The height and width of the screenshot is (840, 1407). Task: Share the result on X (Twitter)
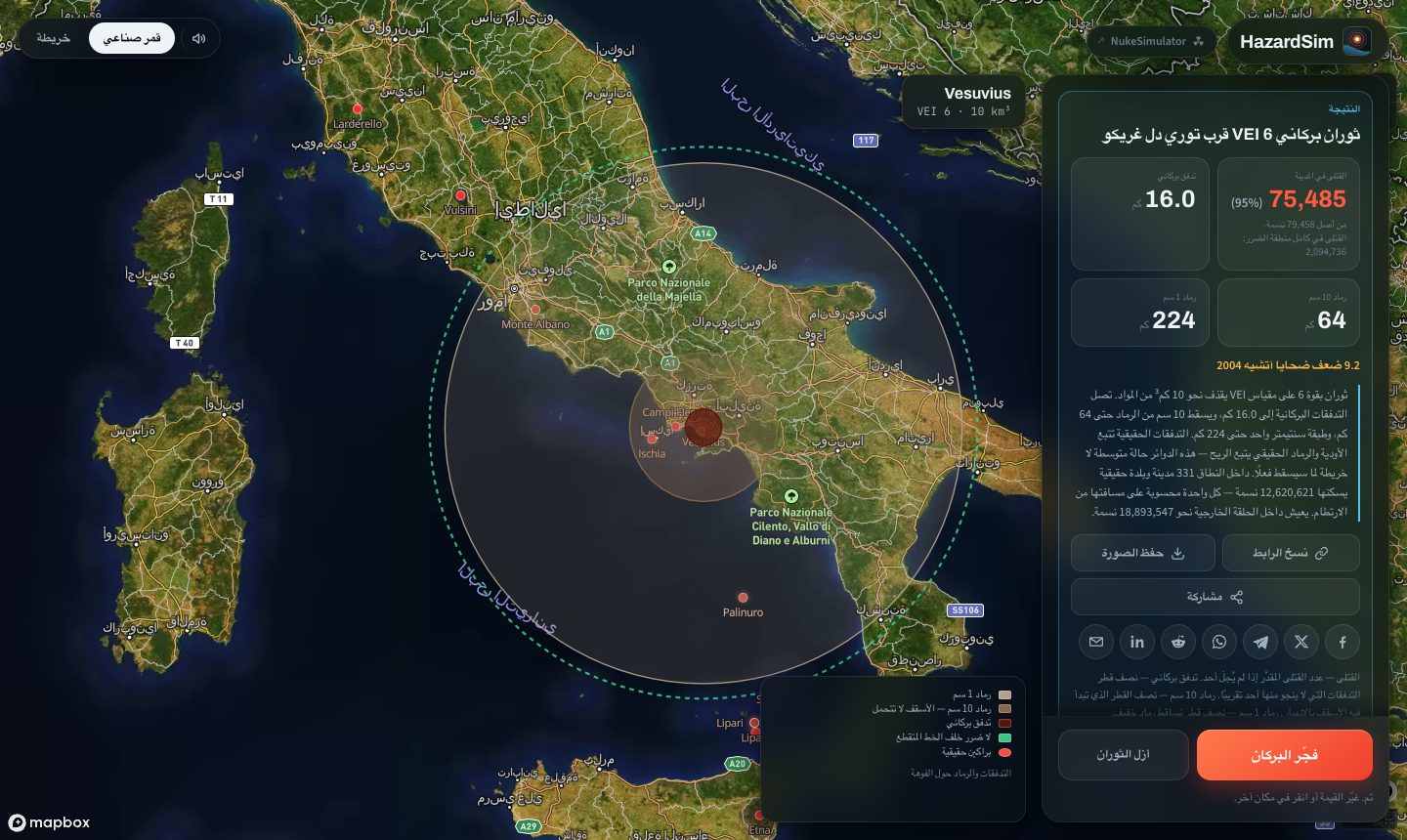tap(1301, 642)
